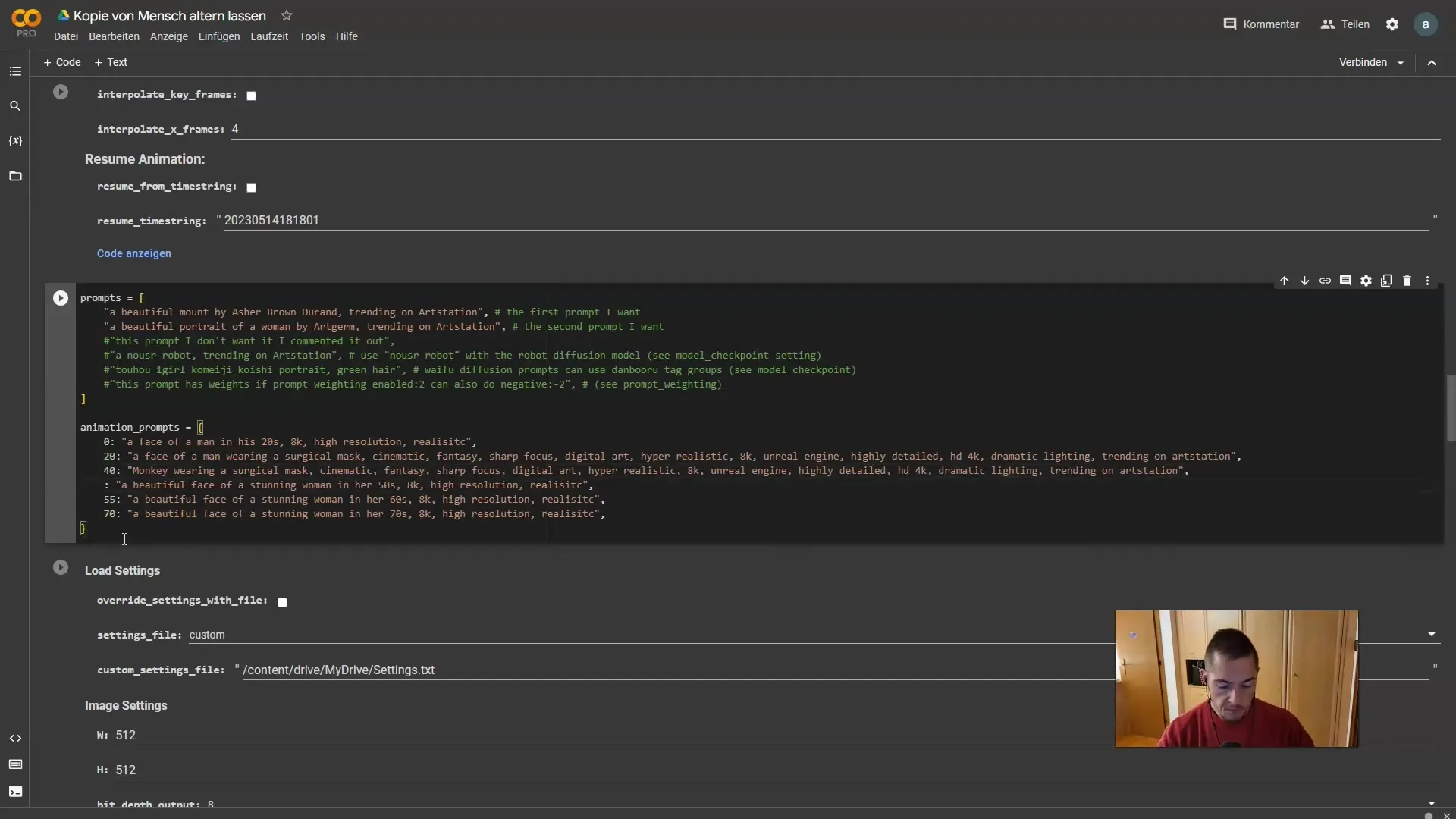
Task: Run the prompts code cell
Action: point(61,298)
